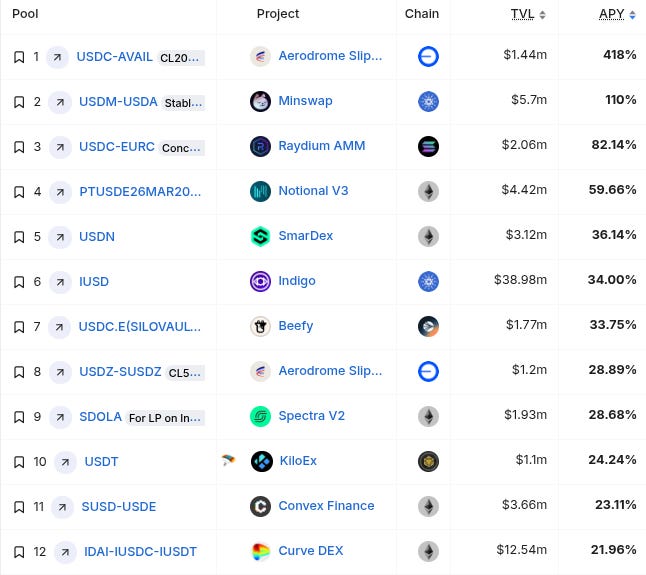Click the Convex Finance logo
The width and height of the screenshot is (646, 575).
(x=260, y=507)
